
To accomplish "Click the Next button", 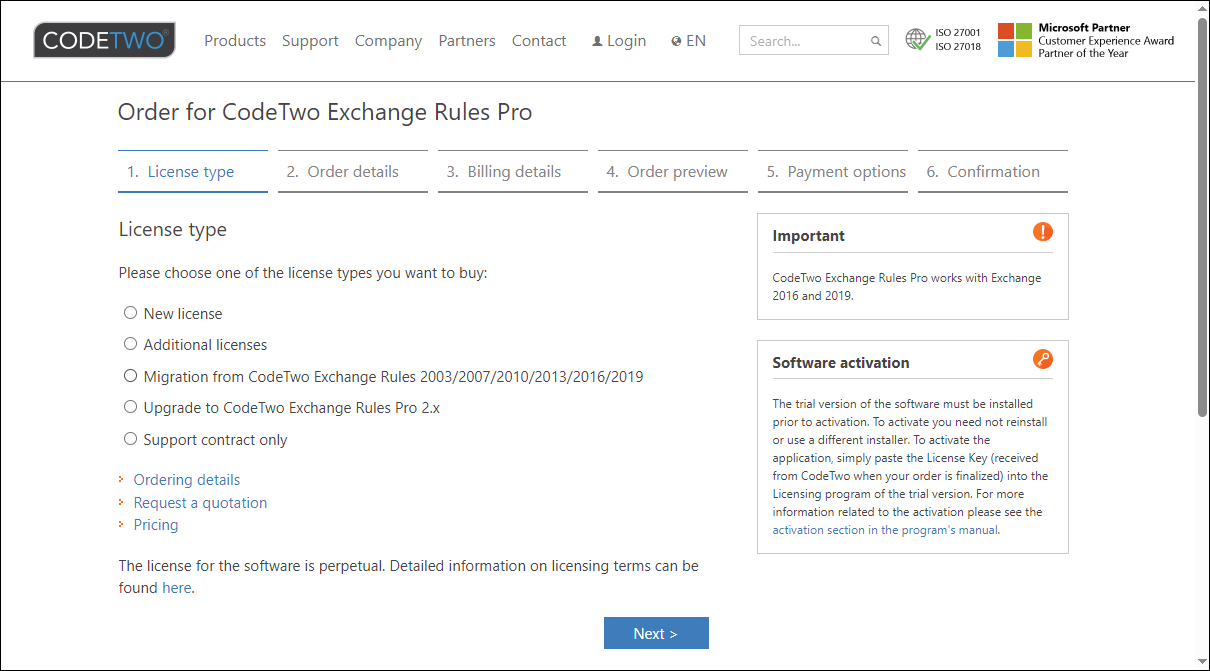I will (656, 632).
